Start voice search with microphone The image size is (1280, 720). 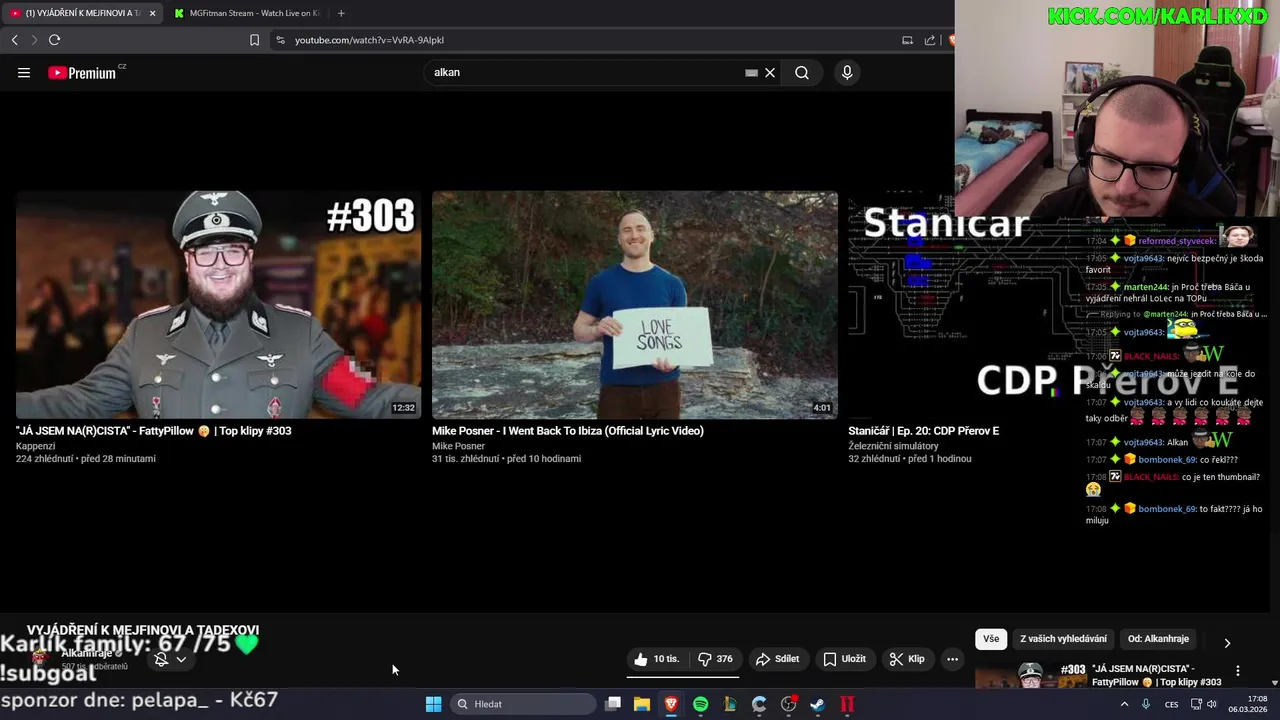click(847, 73)
